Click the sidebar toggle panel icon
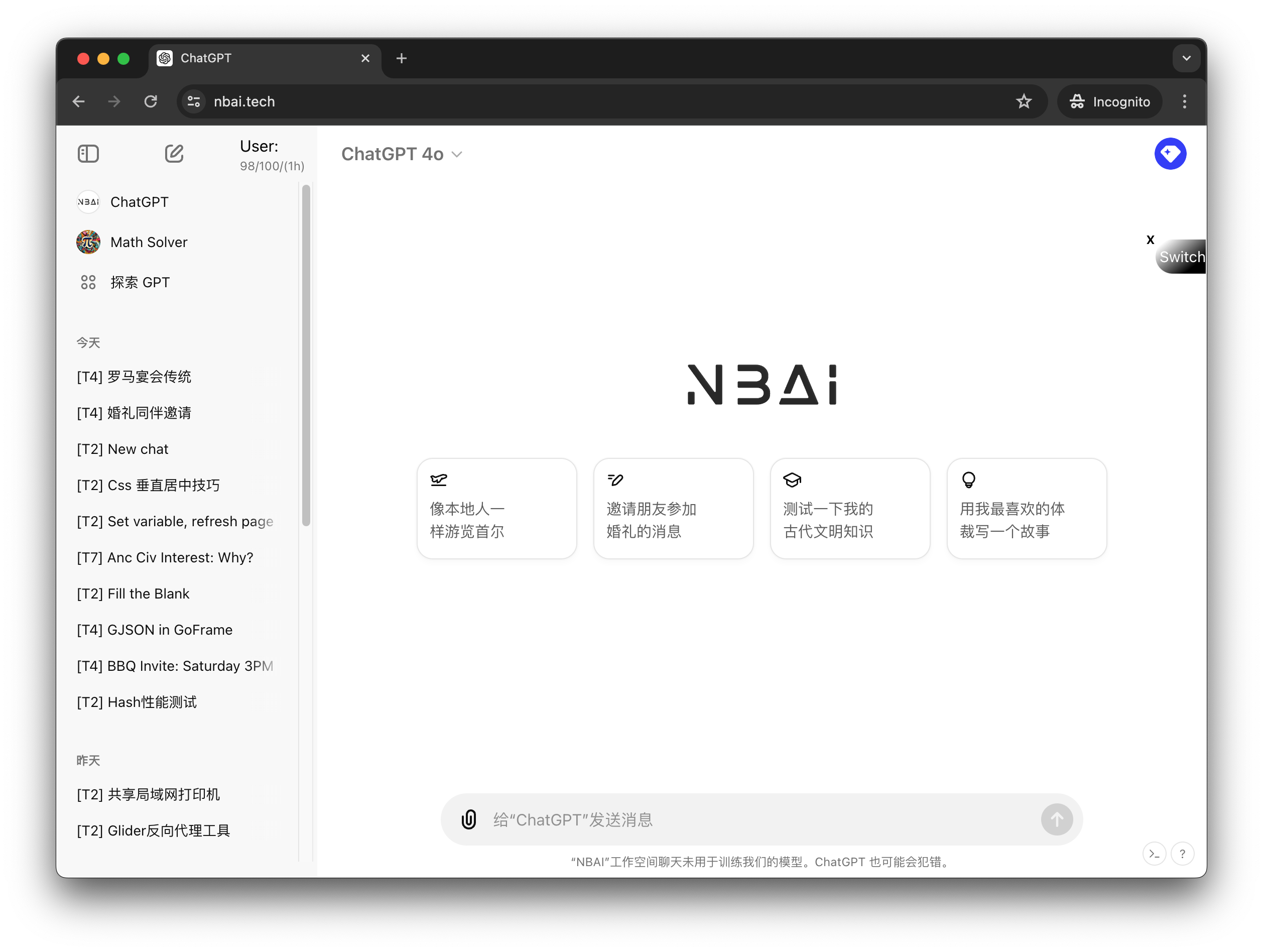The width and height of the screenshot is (1263, 952). pos(89,154)
